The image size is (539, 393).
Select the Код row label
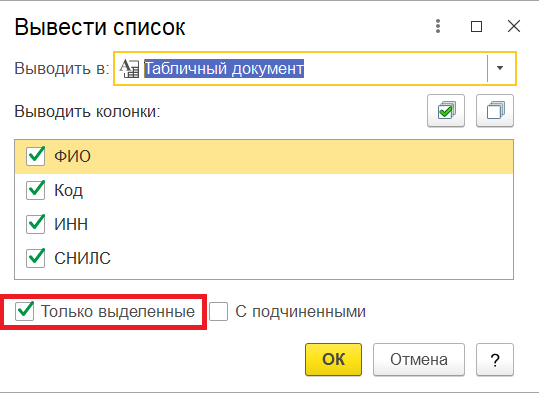point(68,190)
